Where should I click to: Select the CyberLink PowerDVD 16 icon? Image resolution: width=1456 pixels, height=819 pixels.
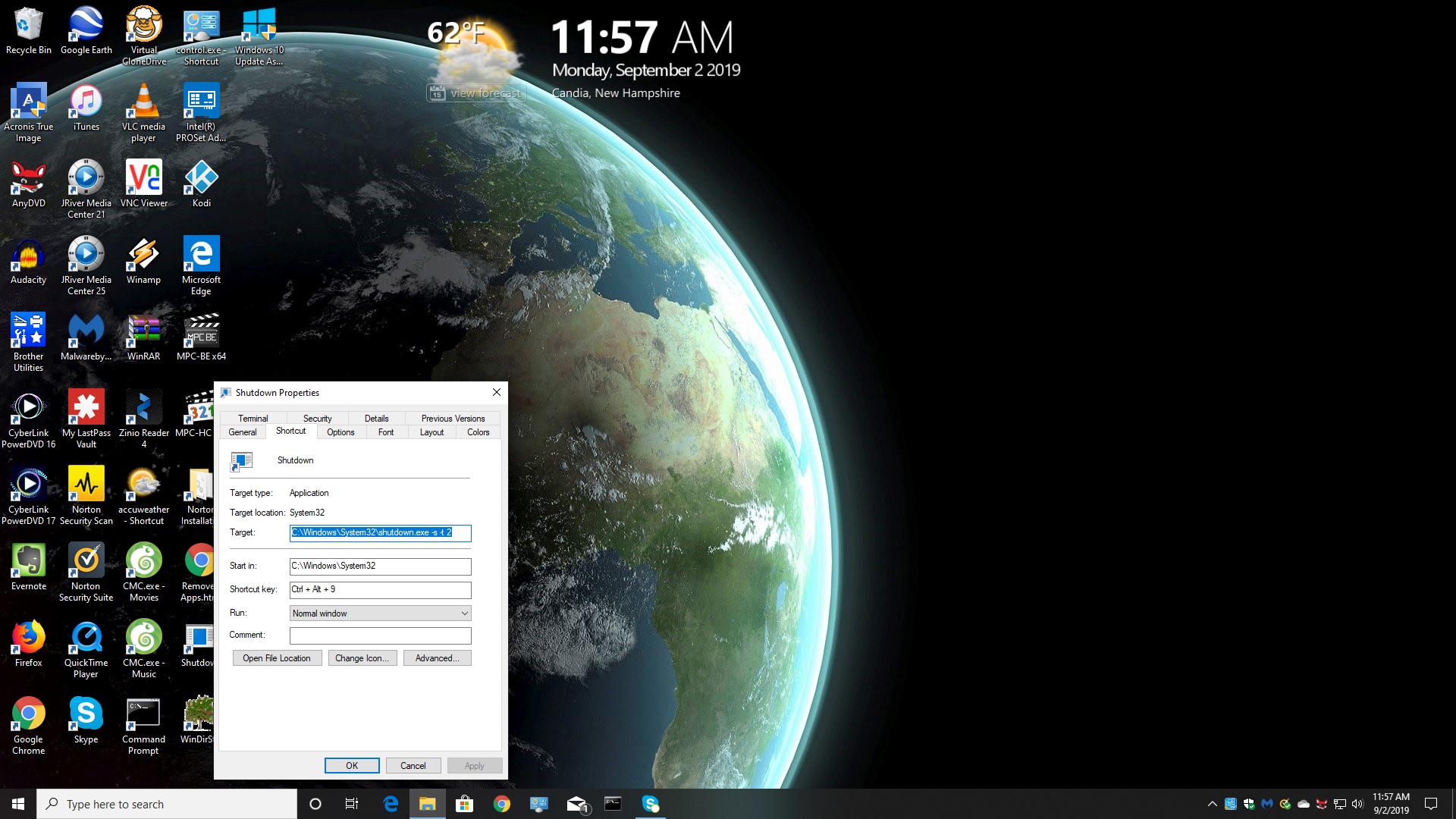(x=29, y=419)
